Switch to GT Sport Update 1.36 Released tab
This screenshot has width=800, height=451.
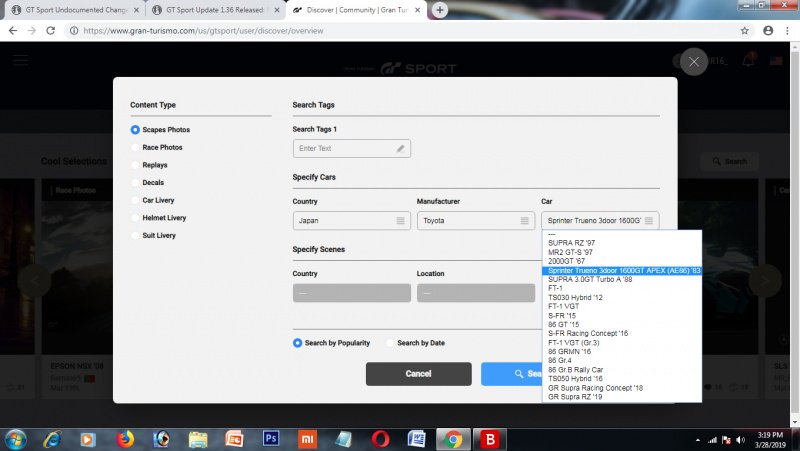point(214,10)
